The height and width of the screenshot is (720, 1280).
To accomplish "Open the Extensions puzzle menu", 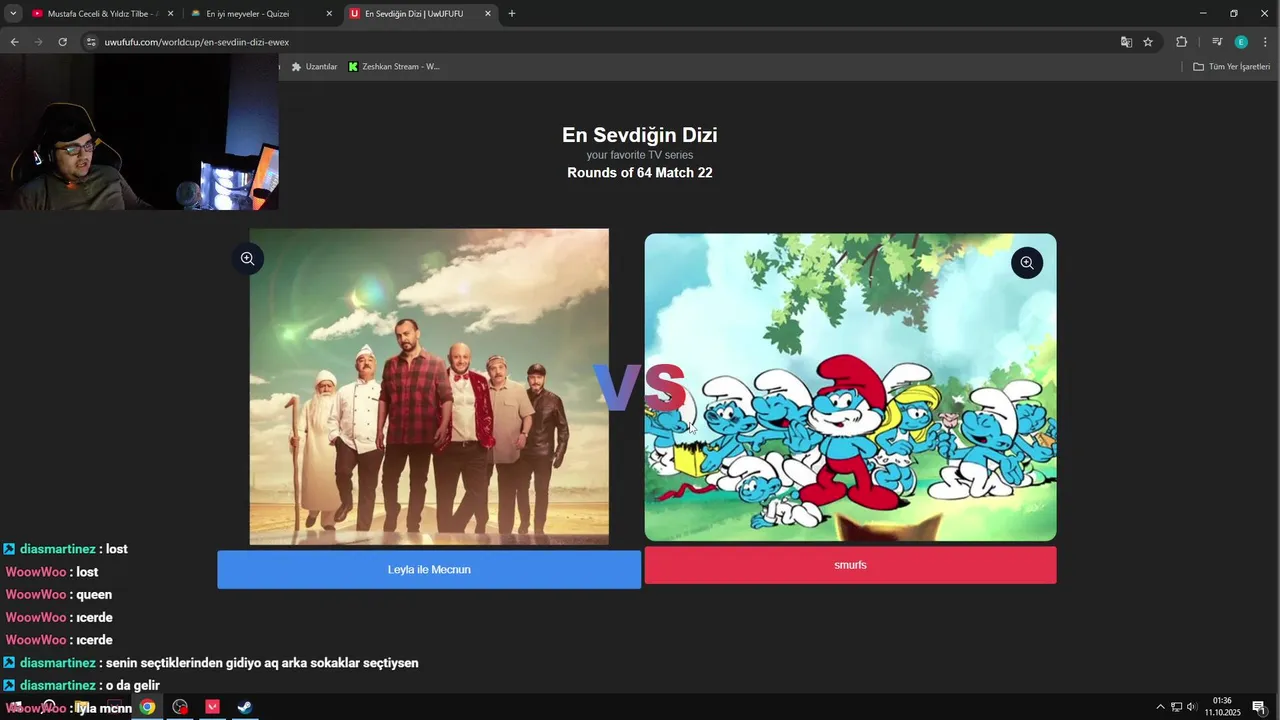I will (x=1181, y=42).
